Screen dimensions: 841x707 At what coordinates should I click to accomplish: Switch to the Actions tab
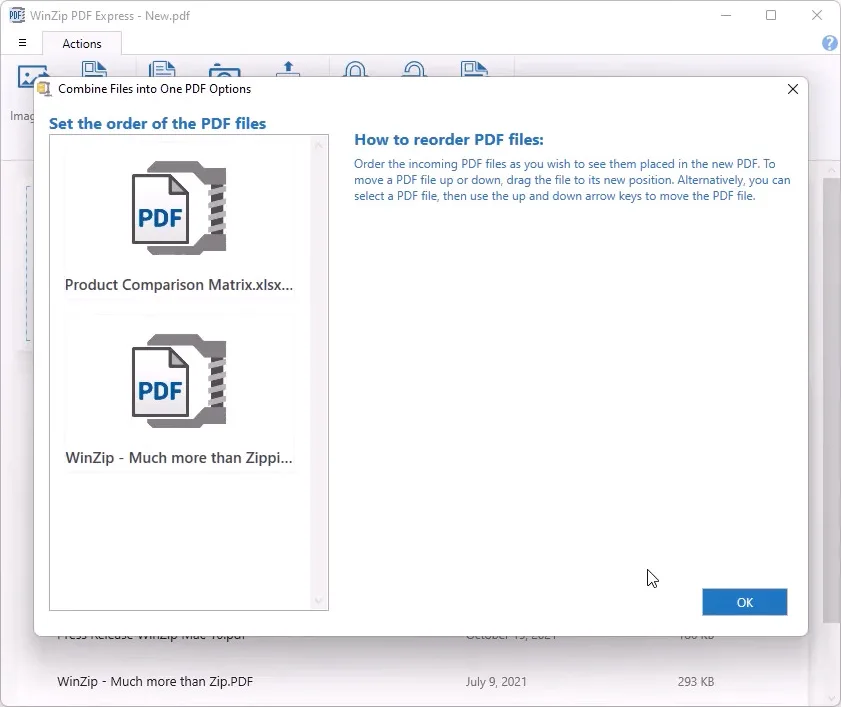(x=82, y=43)
